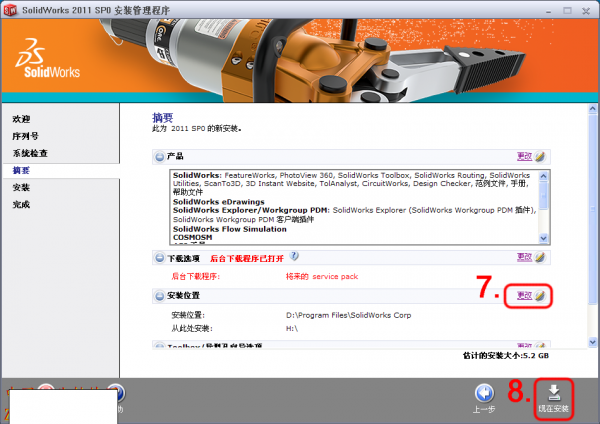This screenshot has height=424, width=600.
Task: Click the 从此处安装 source path H:\
Action: [x=292, y=329]
